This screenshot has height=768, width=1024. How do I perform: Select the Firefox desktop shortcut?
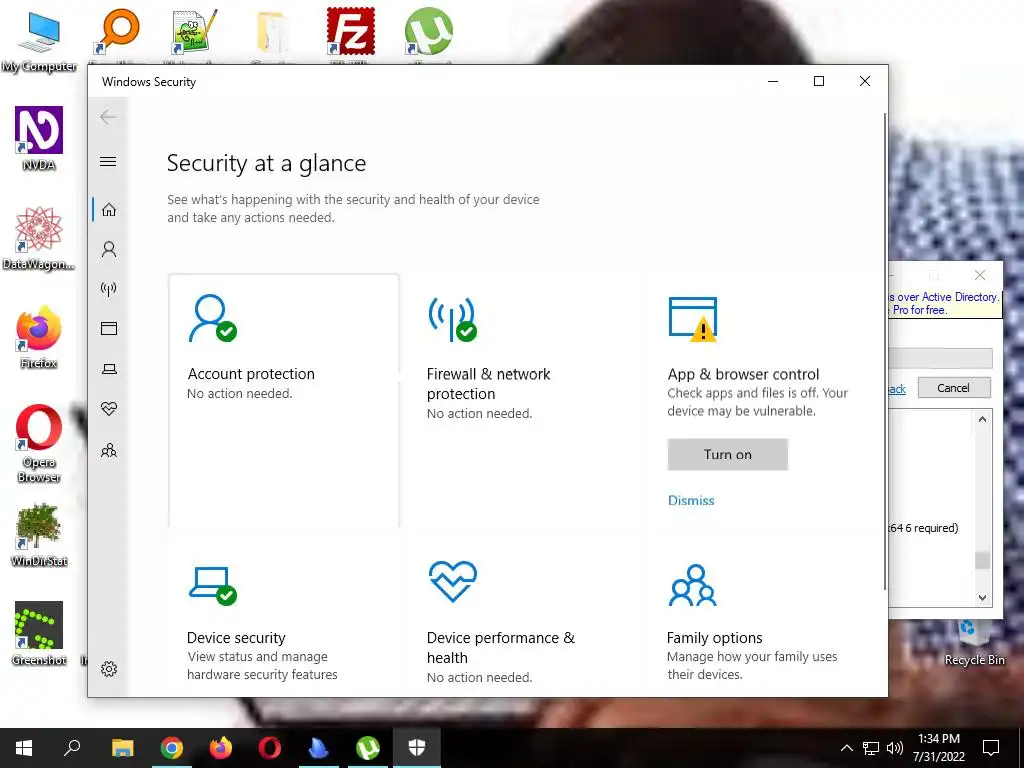pyautogui.click(x=39, y=338)
